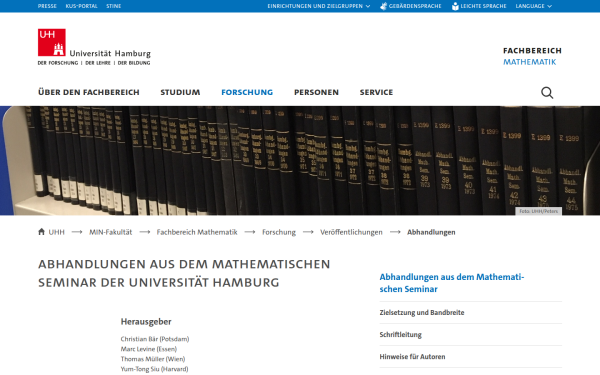This screenshot has width=600, height=375.
Task: Open the search magnifier icon
Action: click(x=547, y=93)
